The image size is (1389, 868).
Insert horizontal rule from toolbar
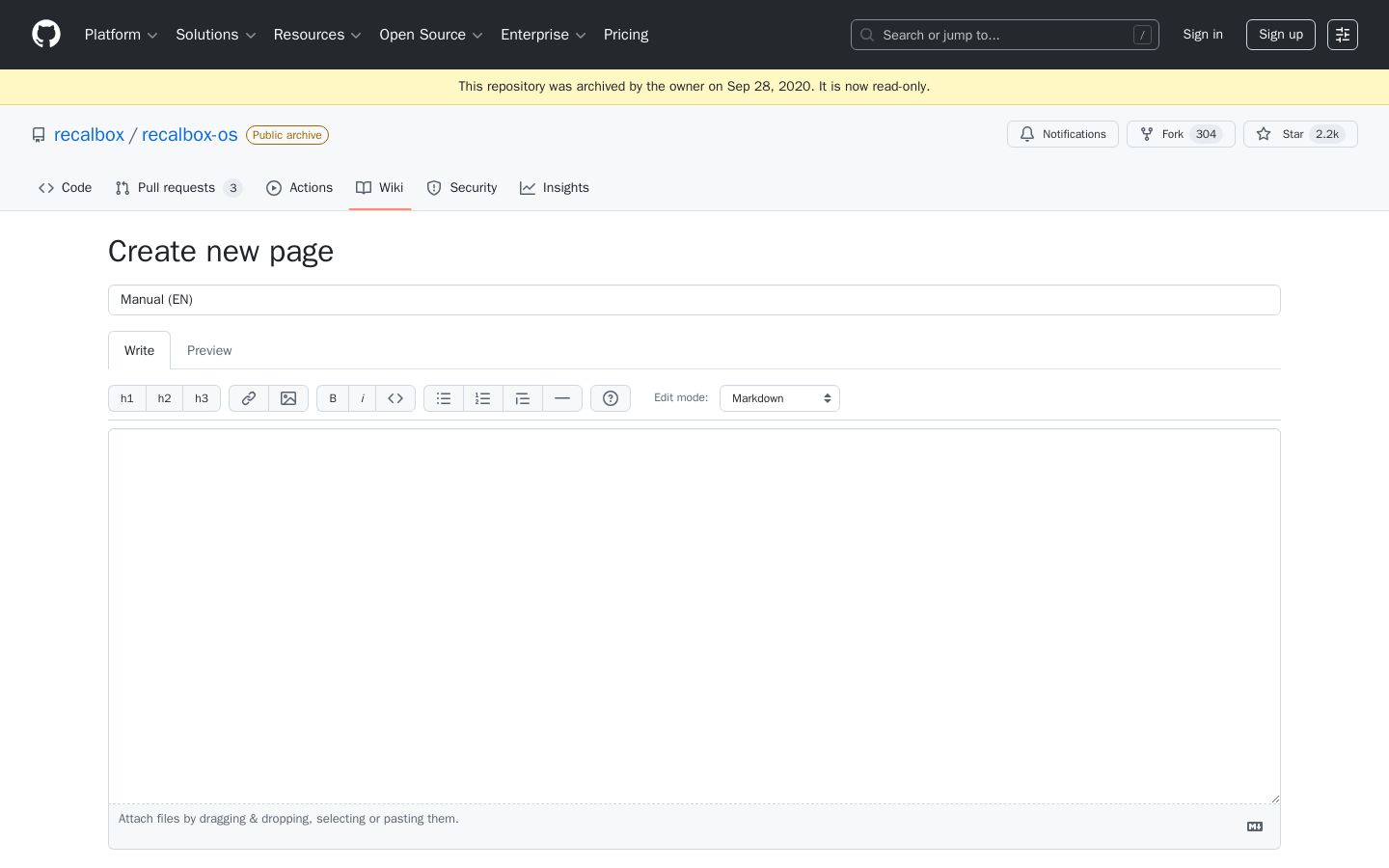click(x=562, y=398)
